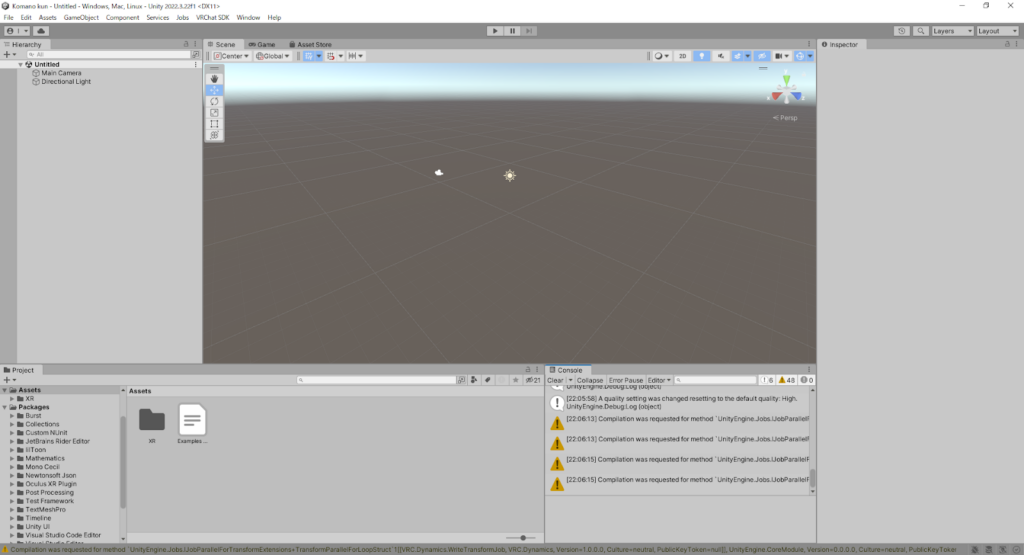Viewport: 1024px width, 555px height.
Task: Click the orientation gizmo in Scene view
Action: [786, 91]
